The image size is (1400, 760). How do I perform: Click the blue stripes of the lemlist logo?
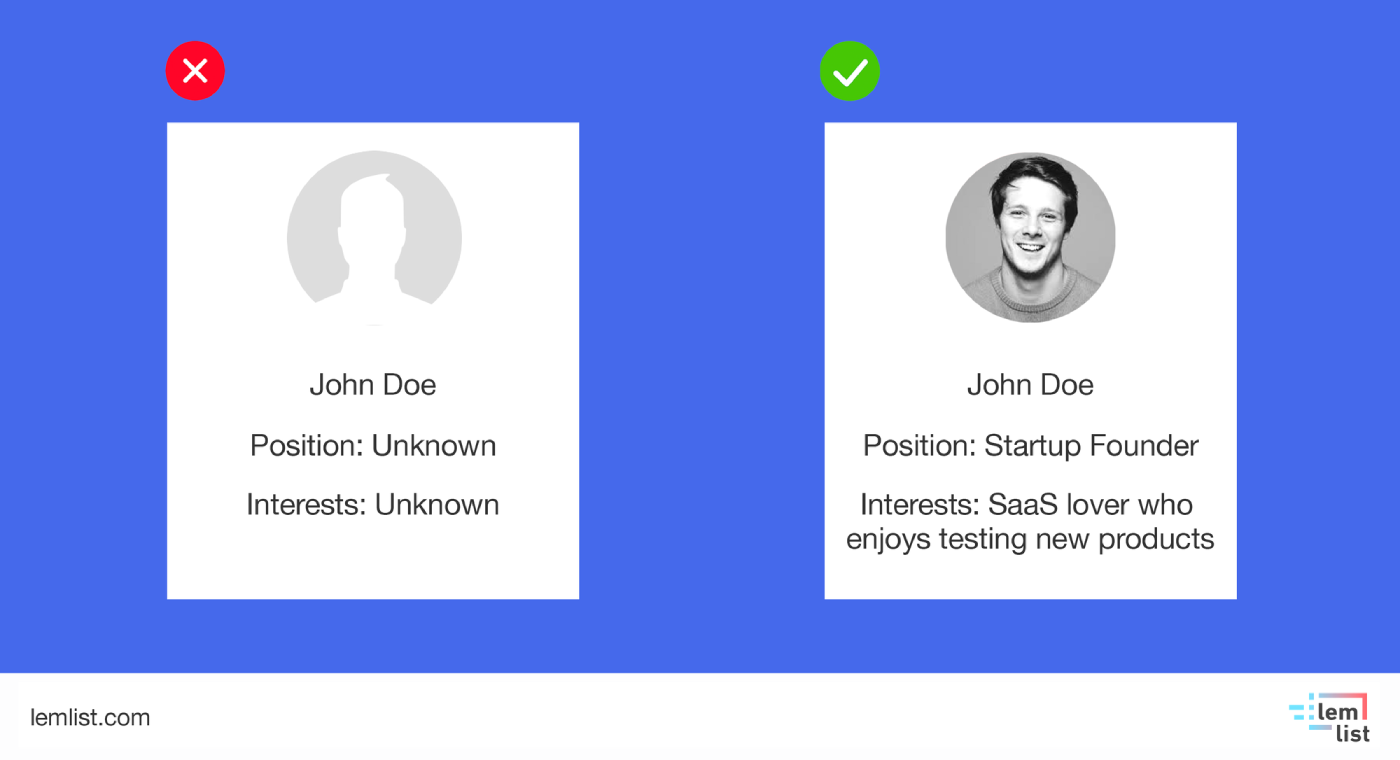coord(1301,712)
